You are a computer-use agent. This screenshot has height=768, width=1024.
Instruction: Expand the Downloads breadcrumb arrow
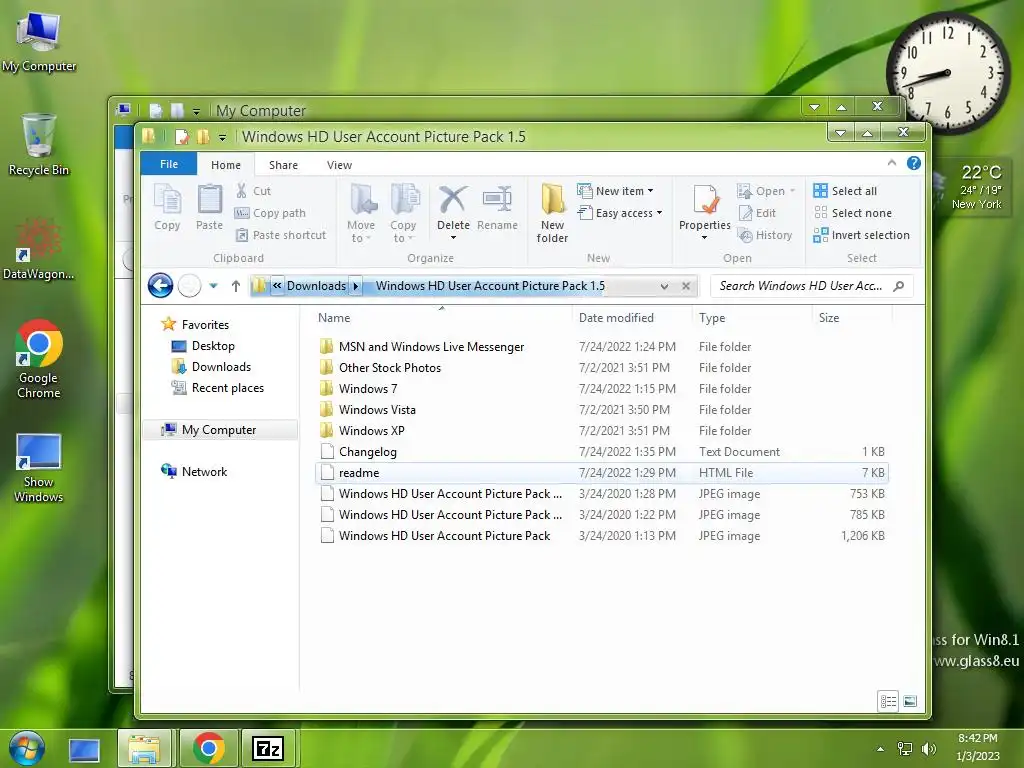(356, 285)
